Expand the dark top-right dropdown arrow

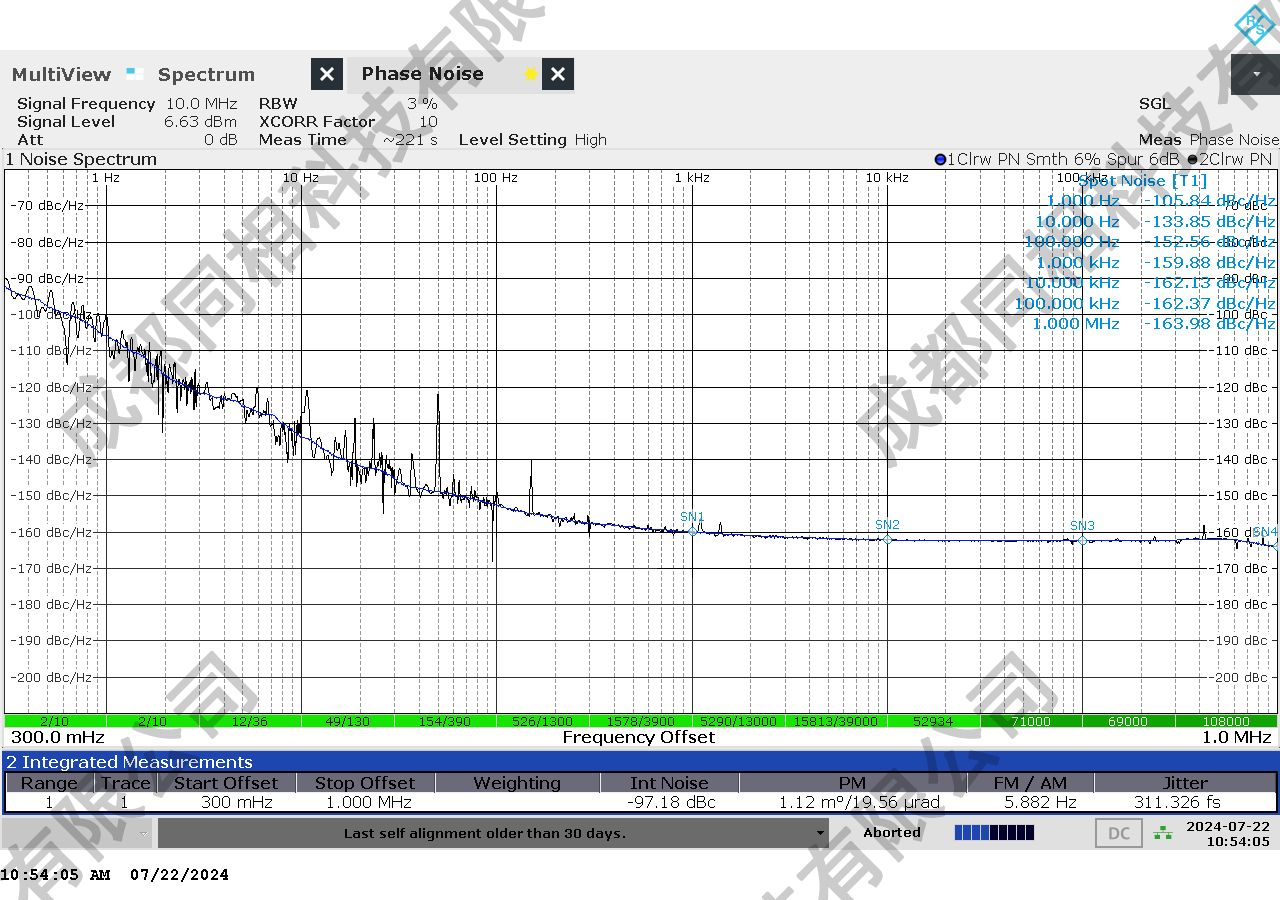1256,74
